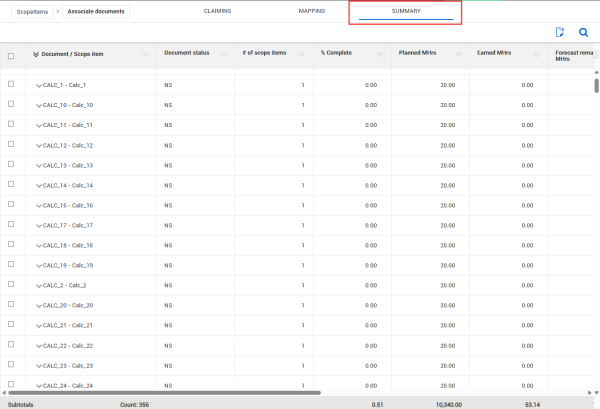Expand the CALC_2 - Calc_2 row chevron
This screenshot has width=600, height=409.
(39, 286)
